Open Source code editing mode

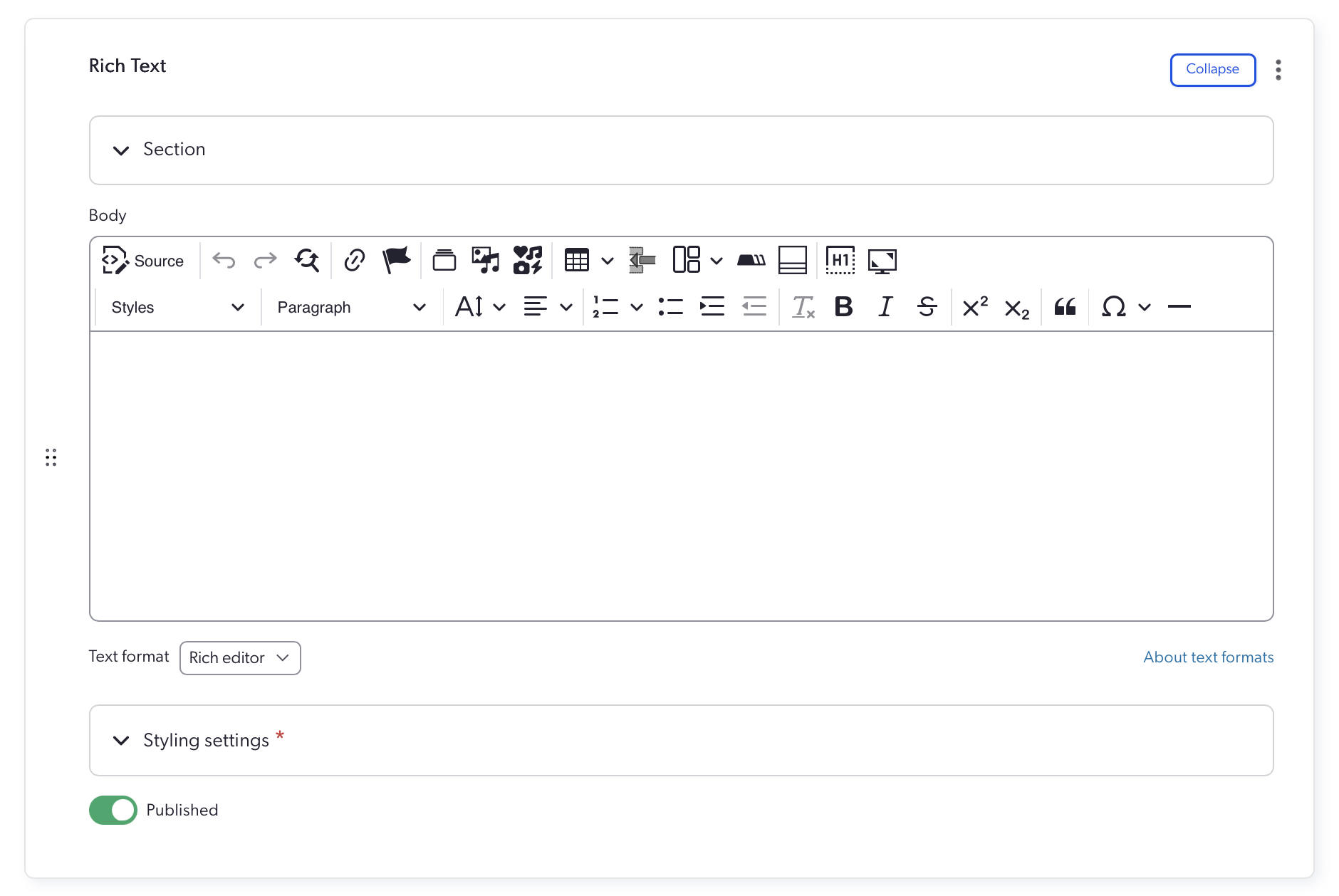click(142, 261)
